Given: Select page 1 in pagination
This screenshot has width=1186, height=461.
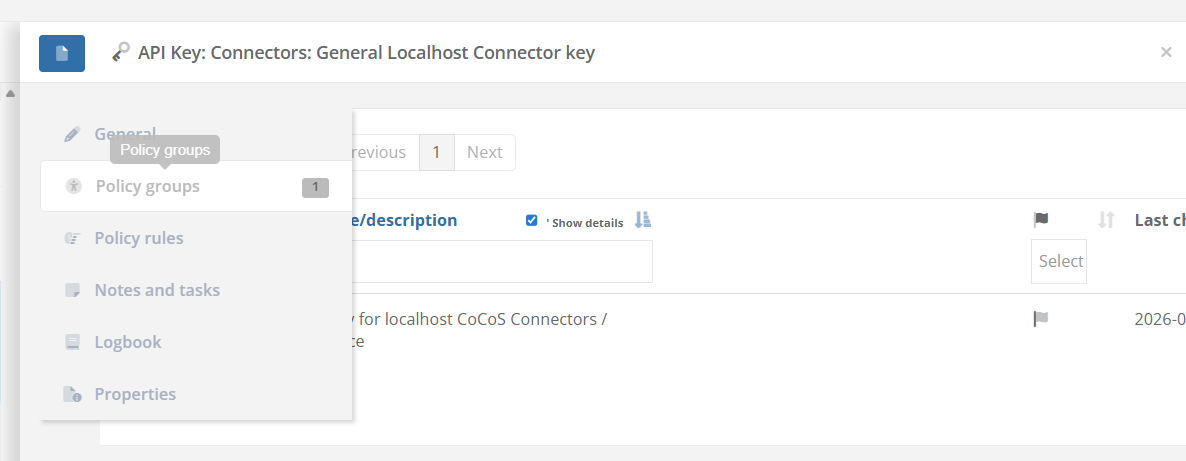Looking at the screenshot, I should [436, 152].
